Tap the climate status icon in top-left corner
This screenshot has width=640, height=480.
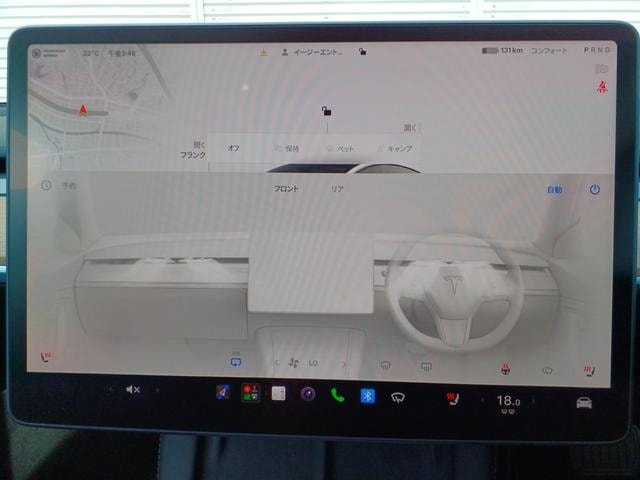[36, 53]
